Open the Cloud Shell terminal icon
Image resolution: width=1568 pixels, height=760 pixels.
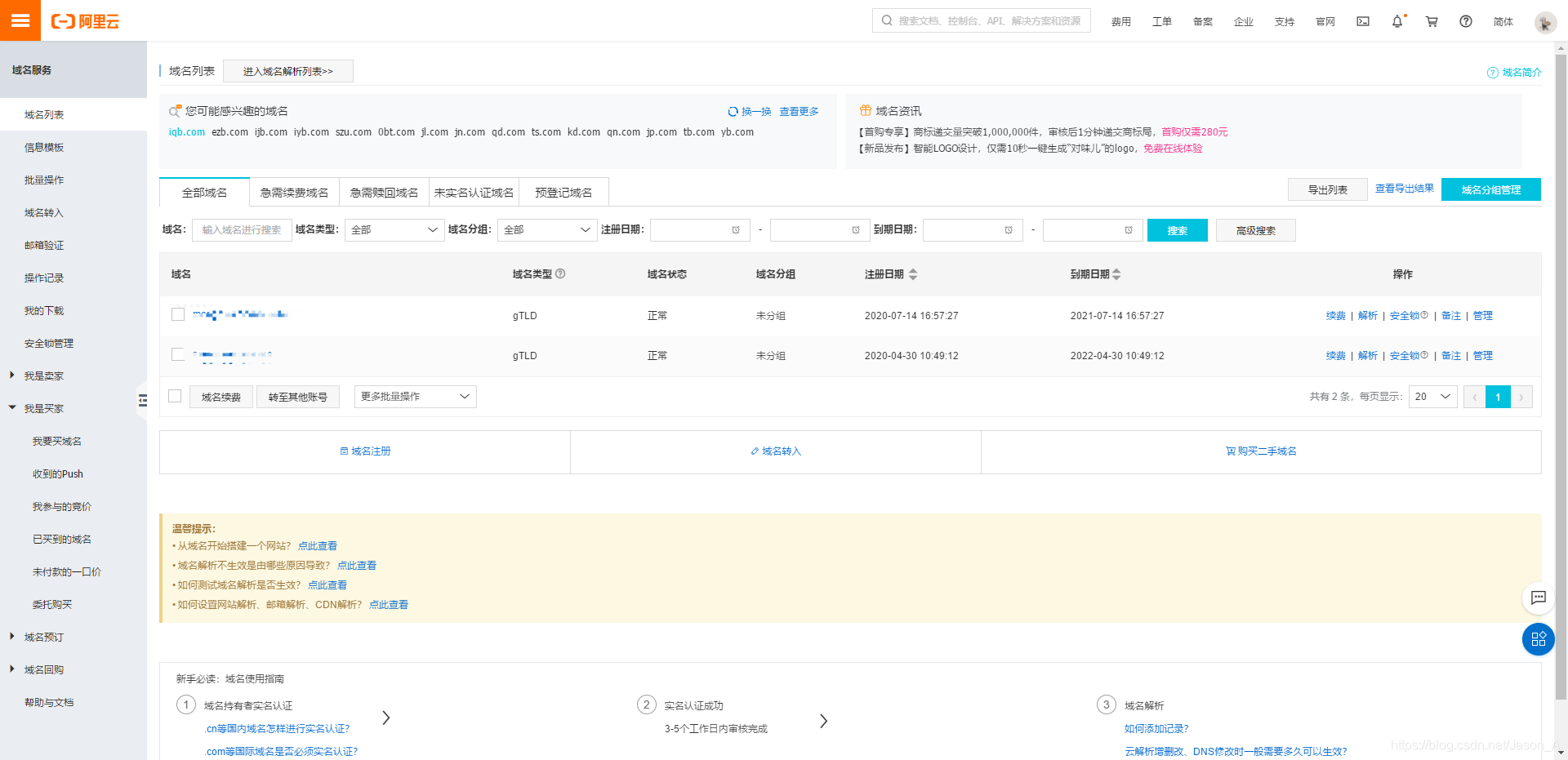click(x=1363, y=21)
